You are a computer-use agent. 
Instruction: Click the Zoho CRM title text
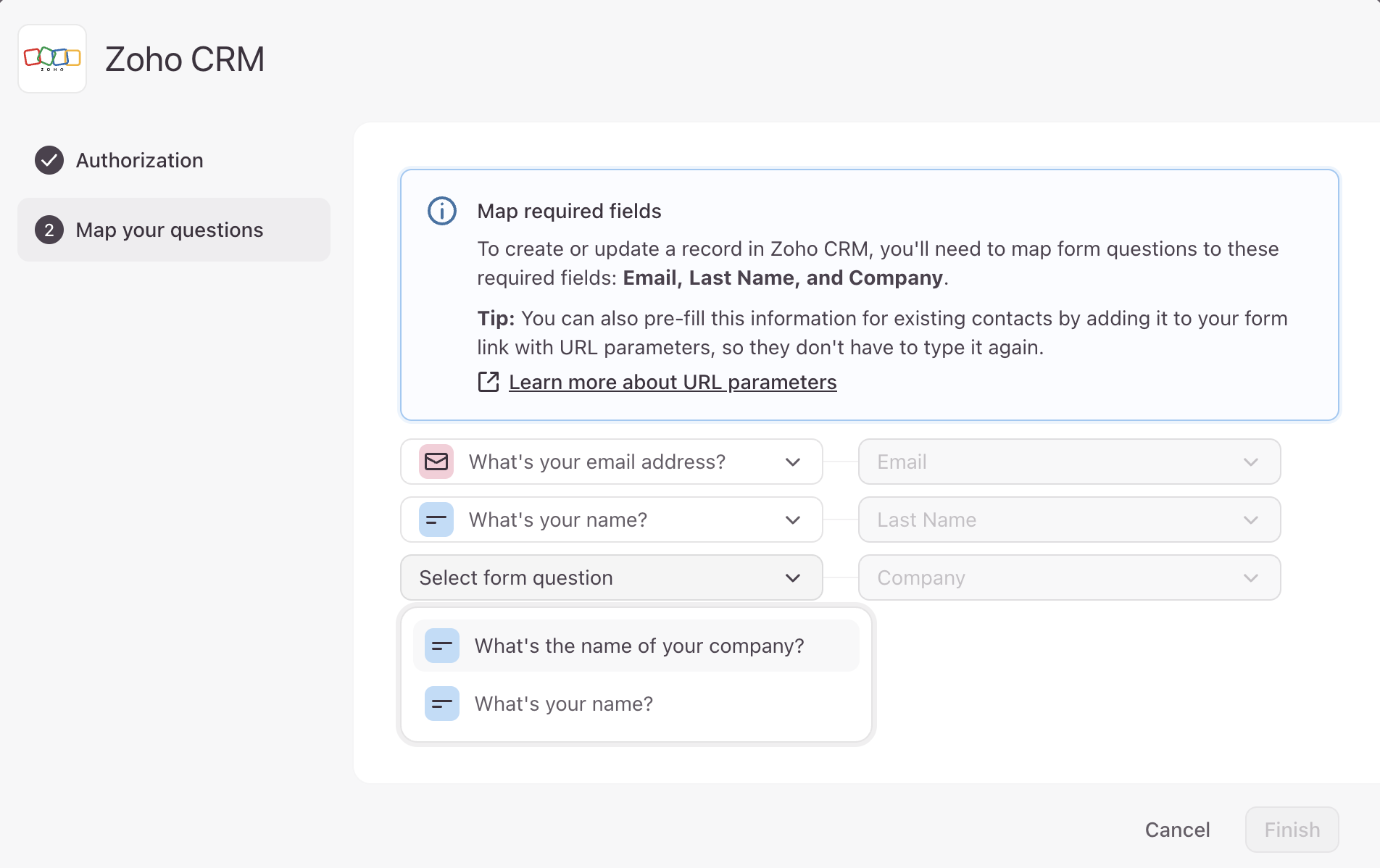[185, 59]
